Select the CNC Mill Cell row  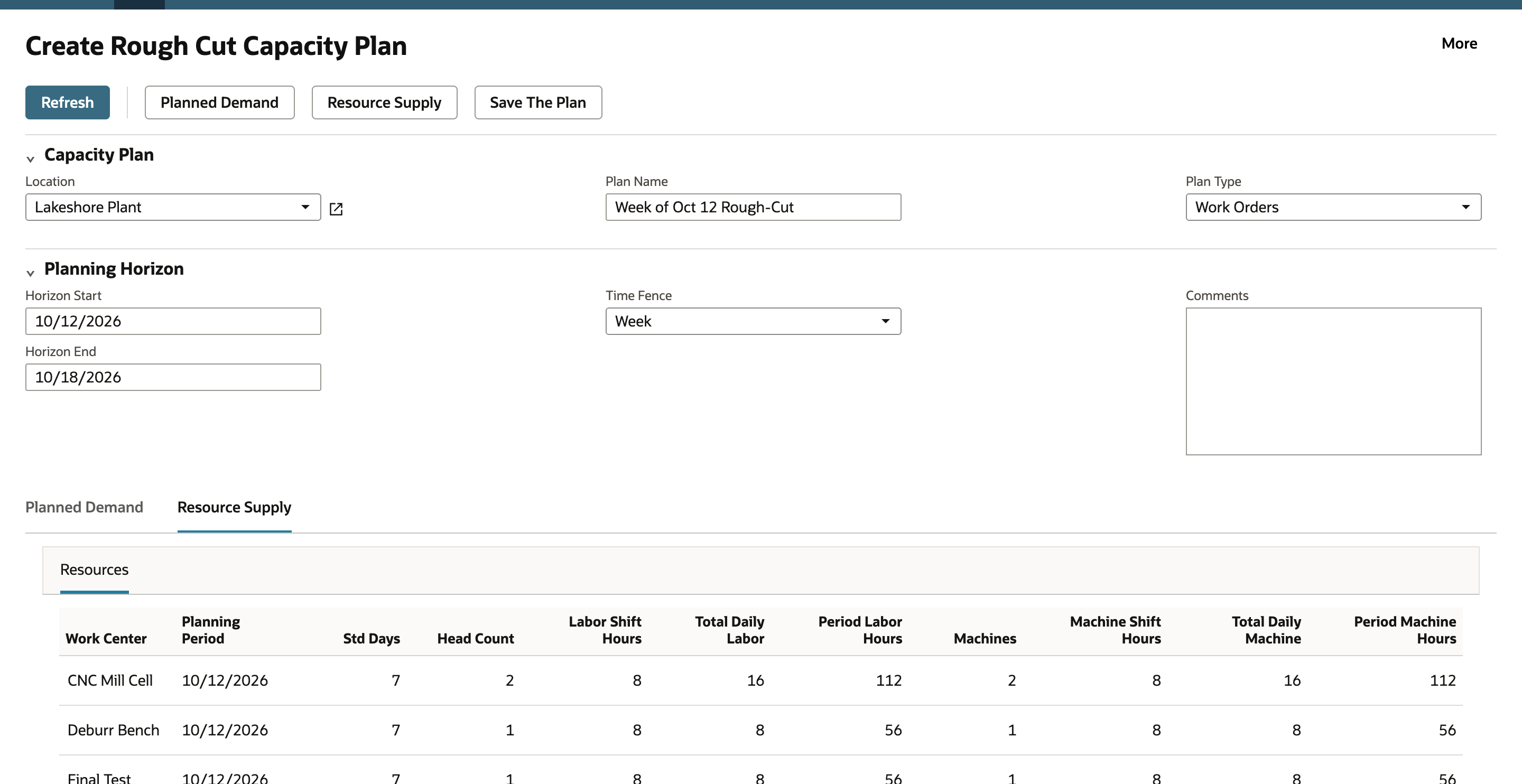(760, 680)
